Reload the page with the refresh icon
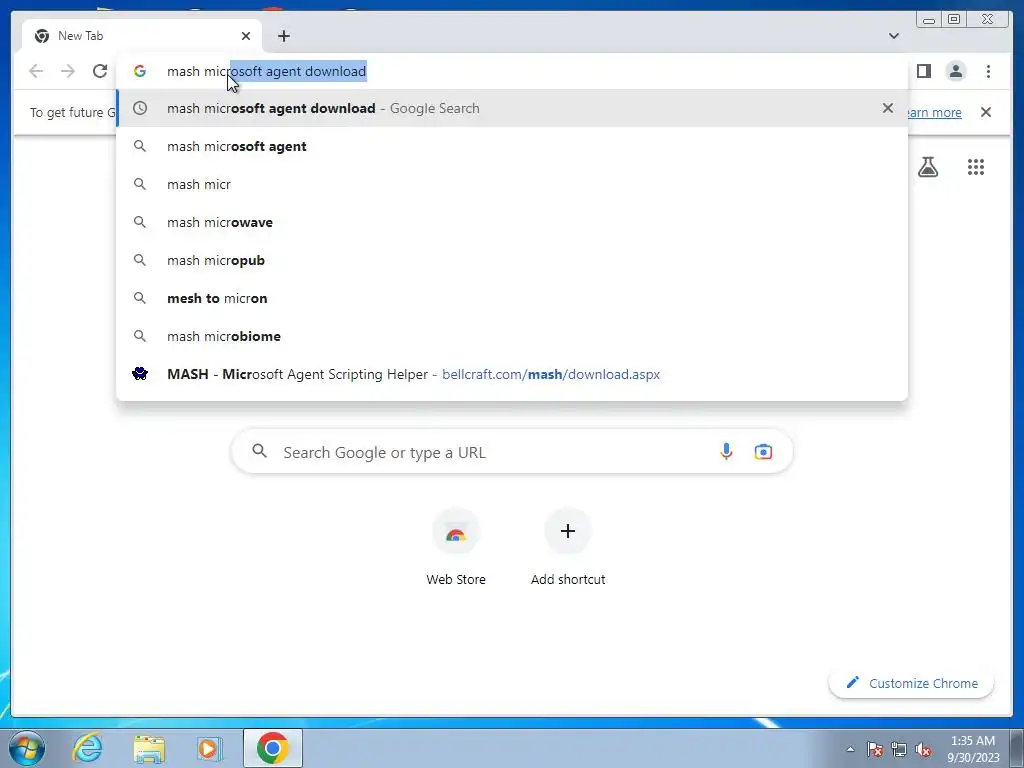 [x=100, y=71]
